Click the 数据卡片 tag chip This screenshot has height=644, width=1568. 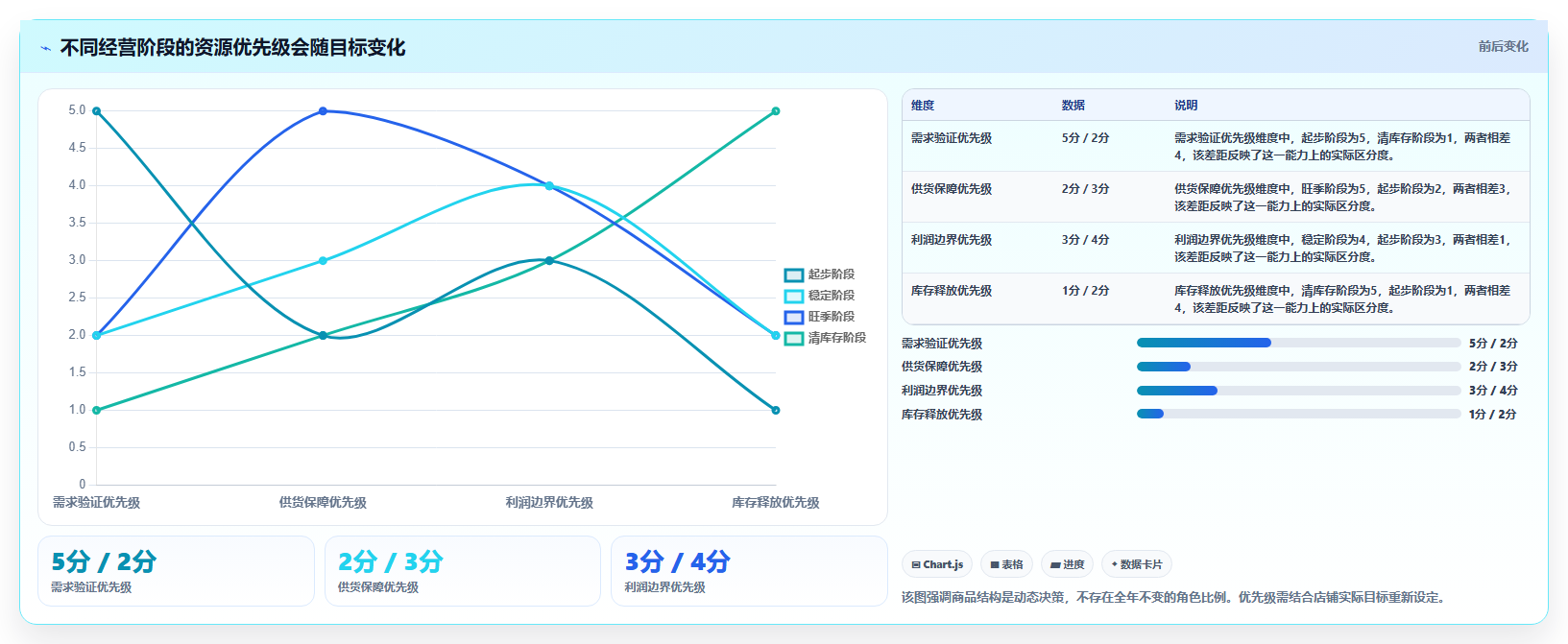1137,564
